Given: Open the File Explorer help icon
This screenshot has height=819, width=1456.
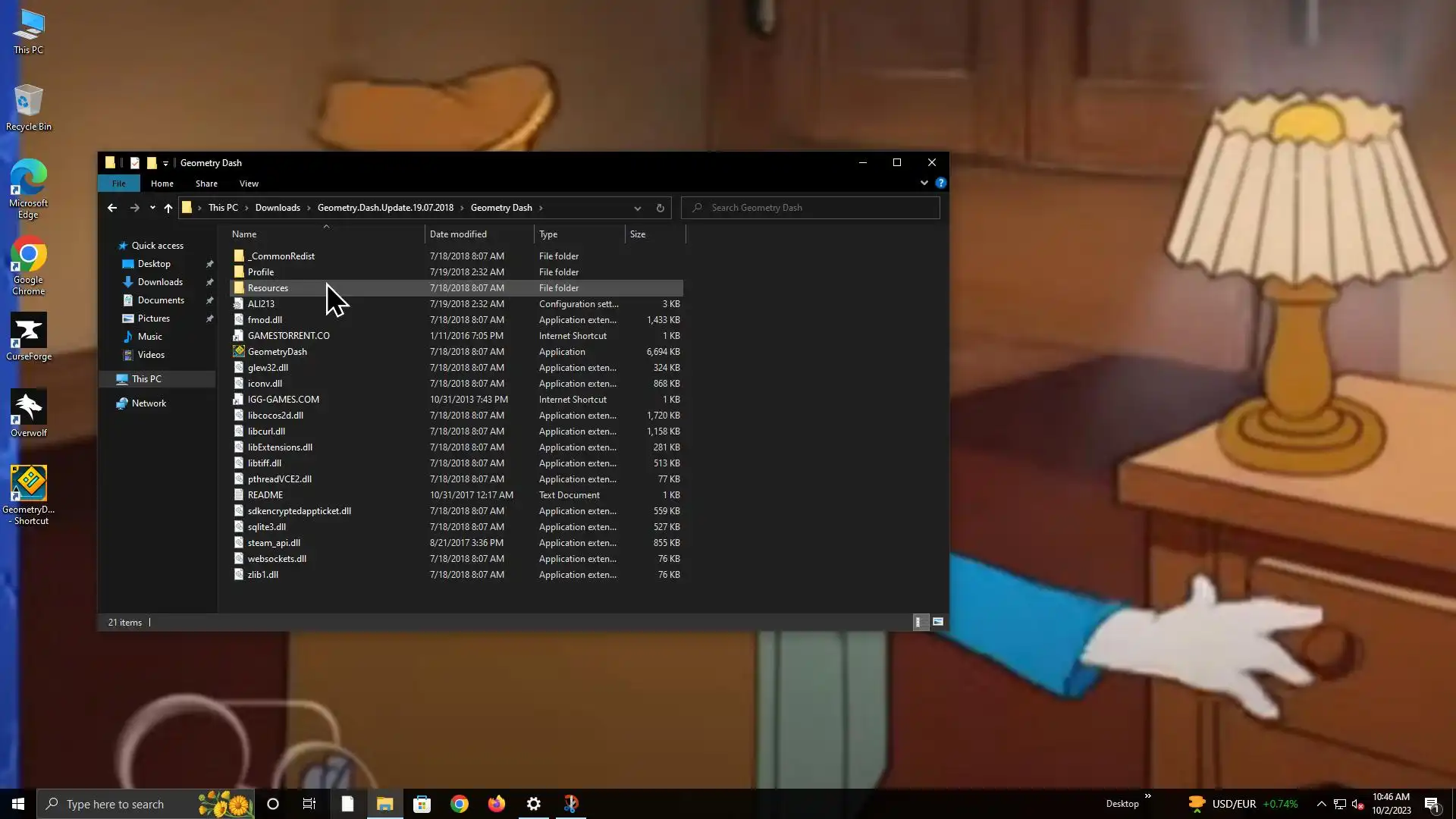Looking at the screenshot, I should (940, 183).
